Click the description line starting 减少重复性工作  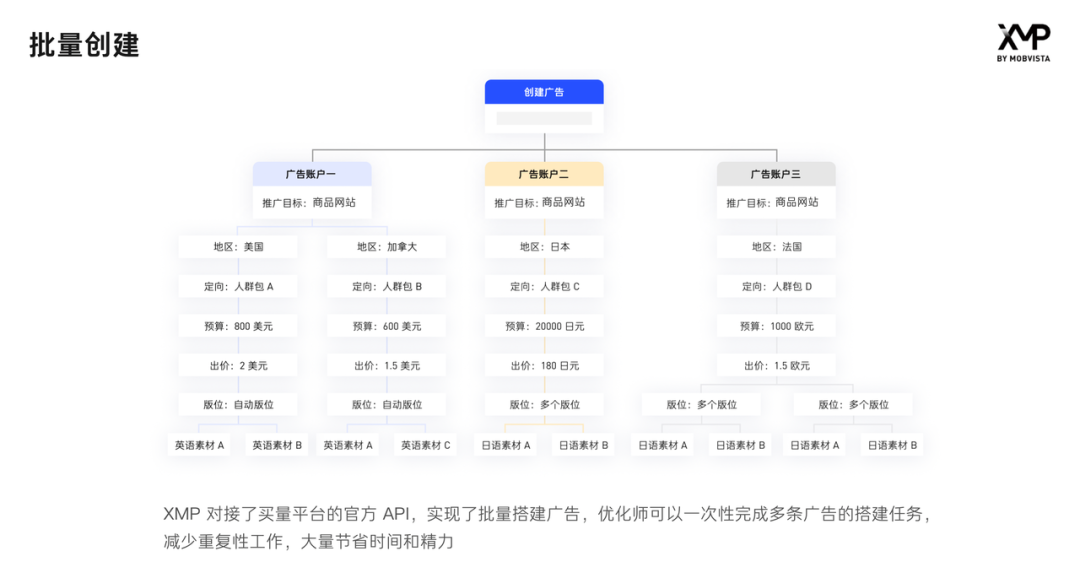click(309, 542)
